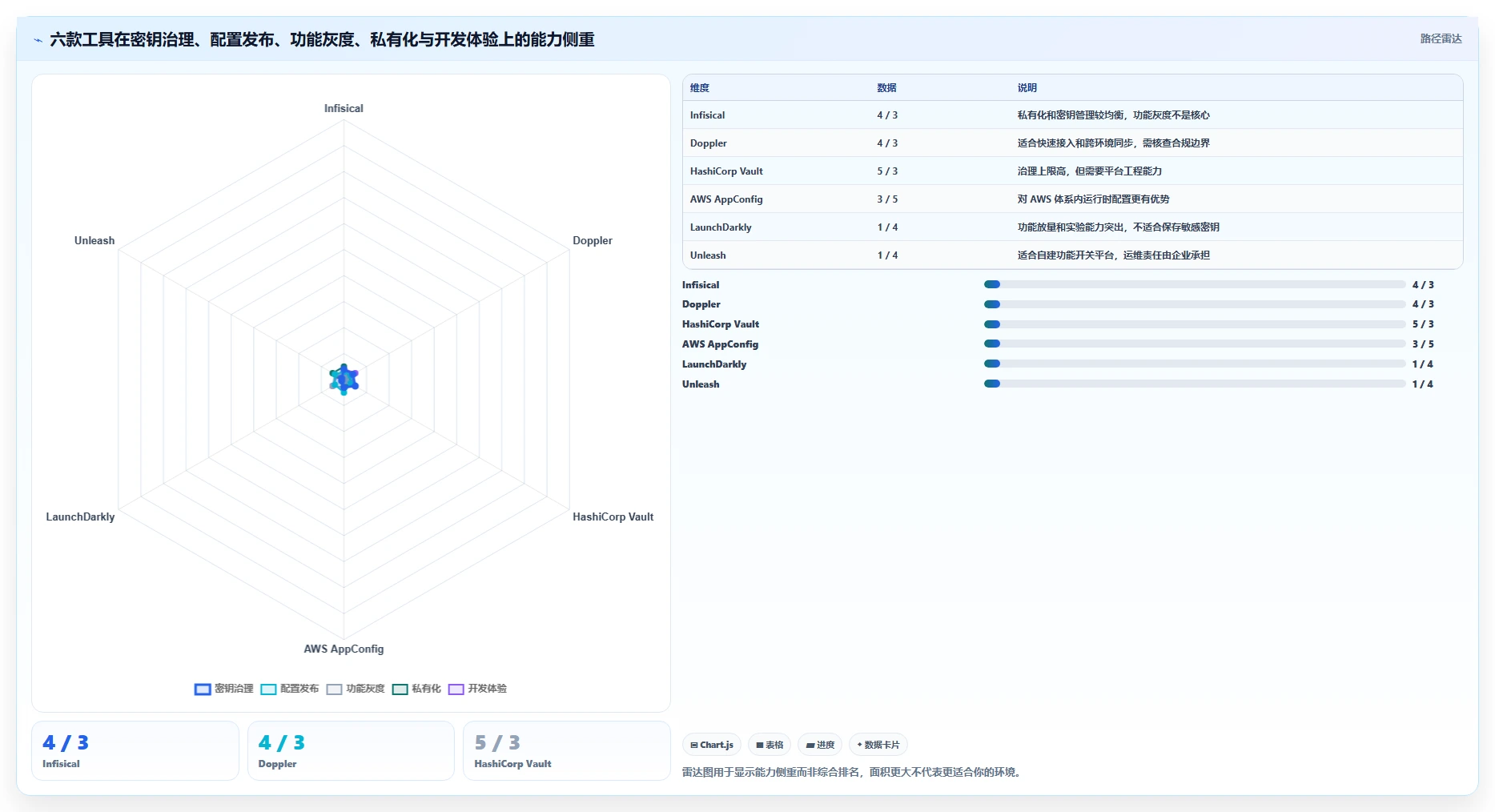This screenshot has width=1495, height=812.
Task: Open the Doppler 4 / 3 data card
Action: pyautogui.click(x=351, y=750)
